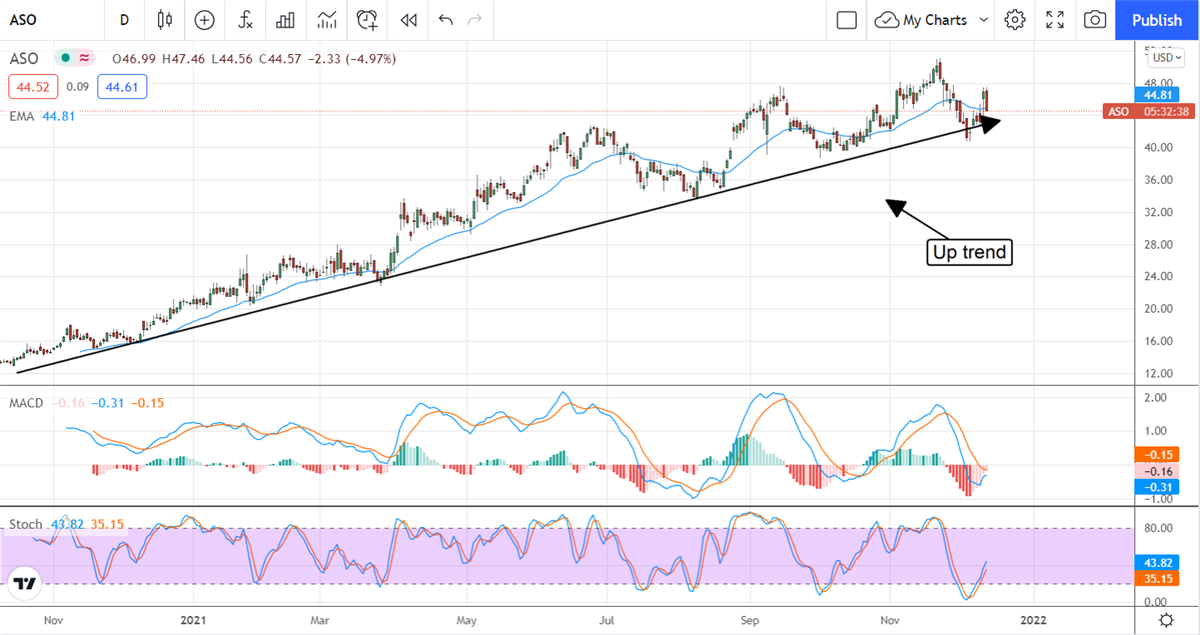The image size is (1200, 635).
Task: Open the financials bar chart icon
Action: click(286, 20)
